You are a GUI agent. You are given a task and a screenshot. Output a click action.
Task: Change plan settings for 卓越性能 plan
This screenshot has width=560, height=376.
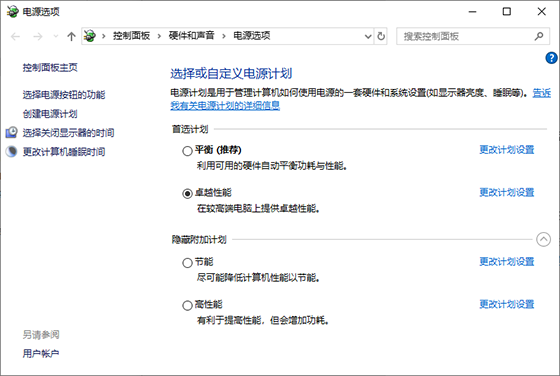[x=507, y=192]
